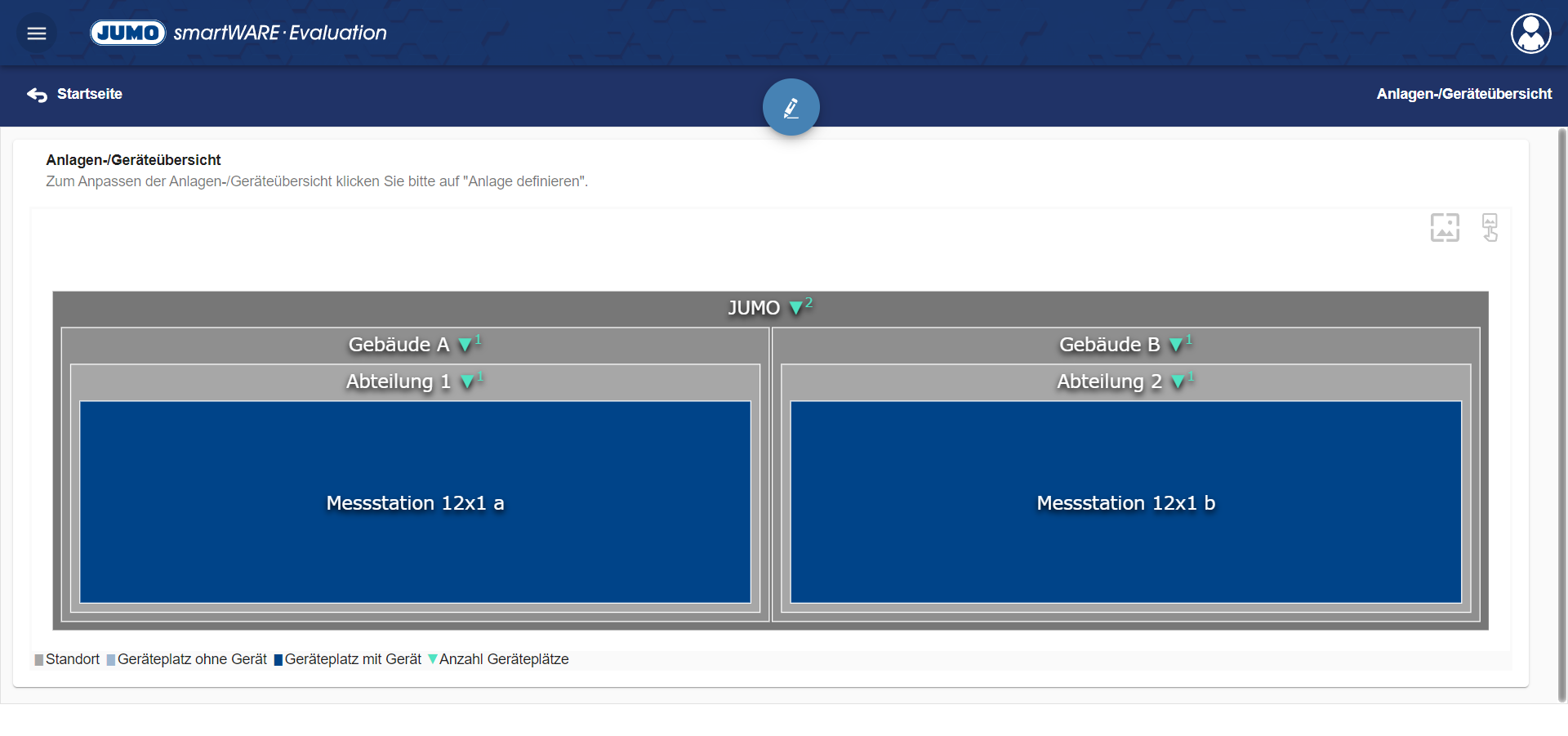
Task: Go back to Startseite
Action: coord(89,94)
